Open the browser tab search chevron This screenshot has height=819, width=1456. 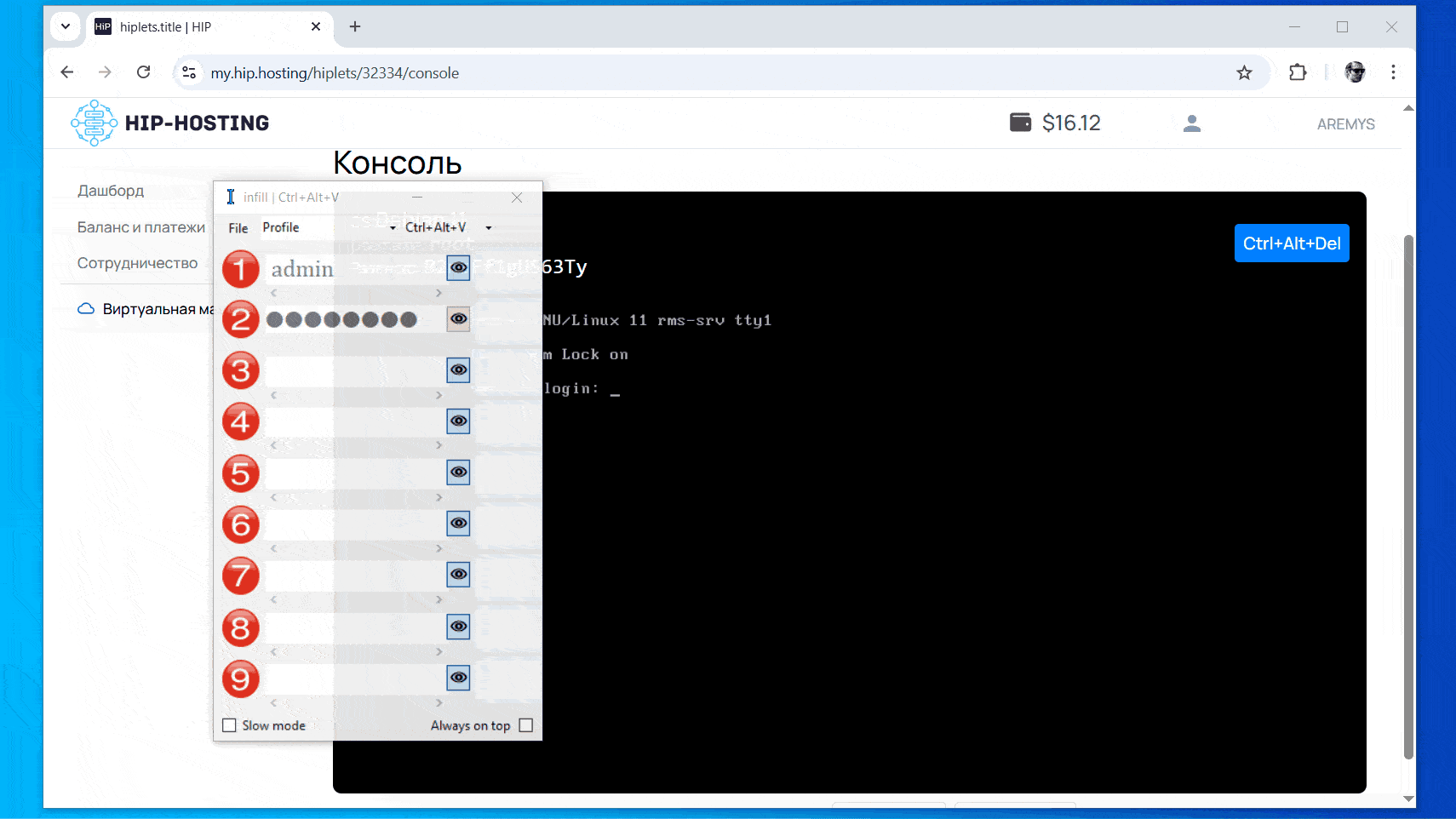tap(66, 26)
